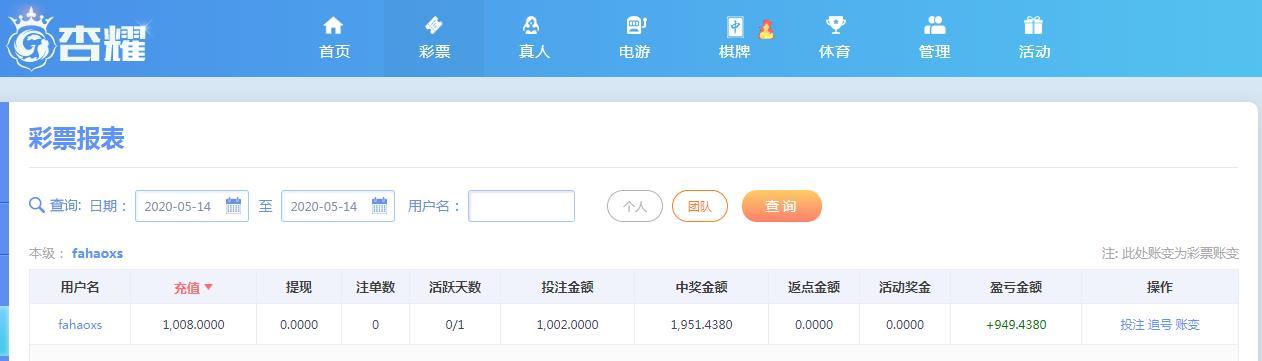Open the 投注 link for fahaoxs

(1132, 325)
